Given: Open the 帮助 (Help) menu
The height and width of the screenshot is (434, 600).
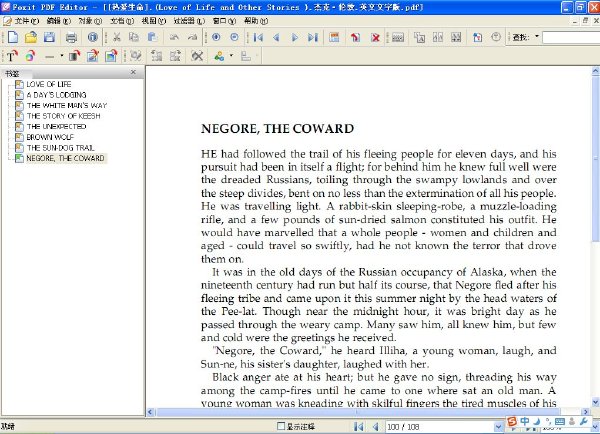Looking at the screenshot, I should [x=256, y=21].
